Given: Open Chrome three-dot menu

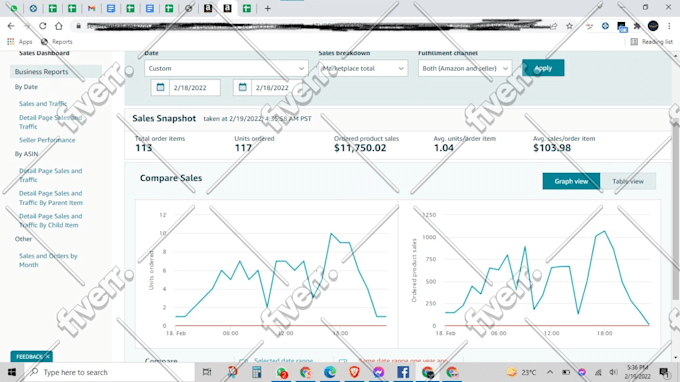Looking at the screenshot, I should [670, 26].
